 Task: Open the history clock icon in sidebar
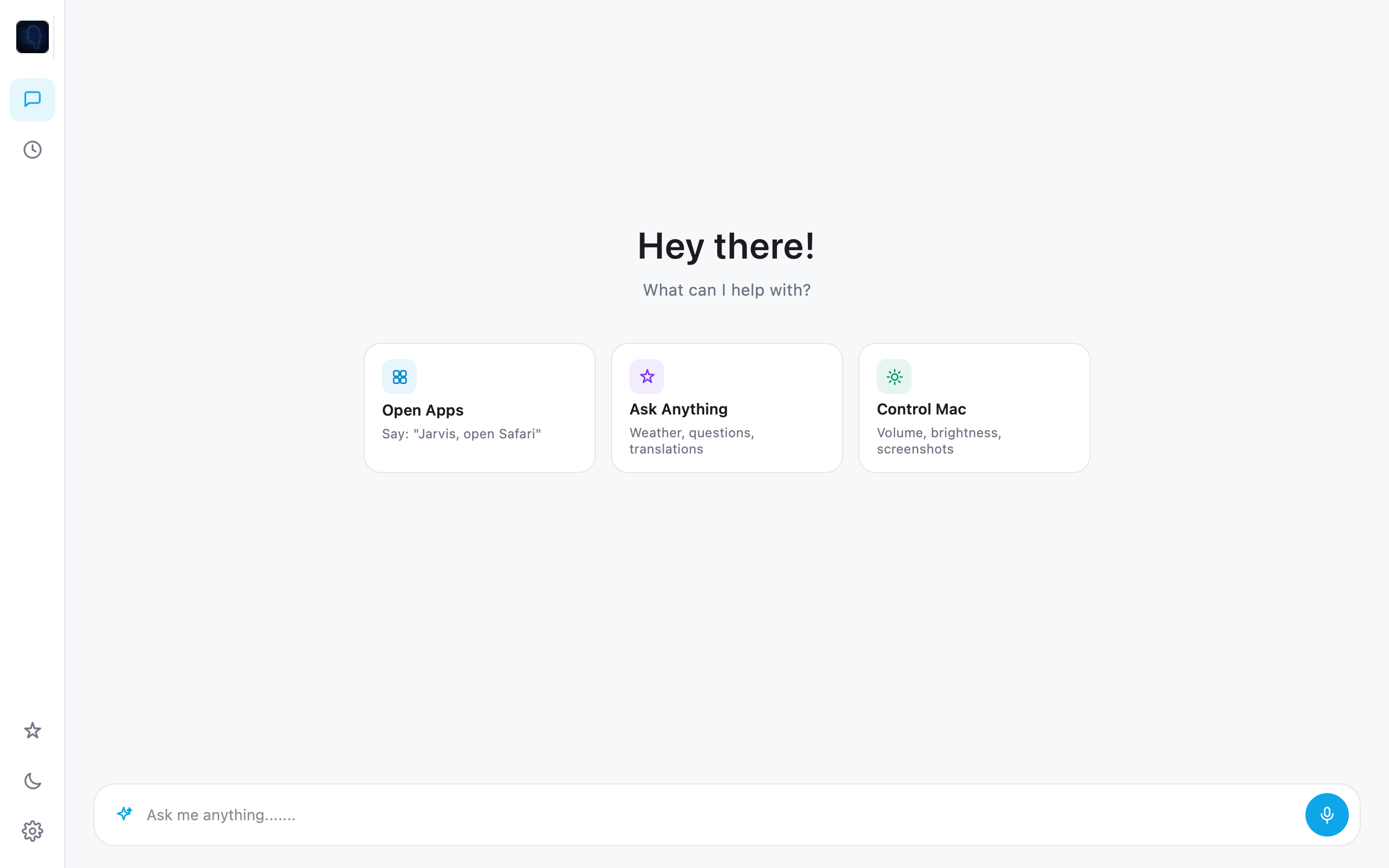(x=32, y=150)
